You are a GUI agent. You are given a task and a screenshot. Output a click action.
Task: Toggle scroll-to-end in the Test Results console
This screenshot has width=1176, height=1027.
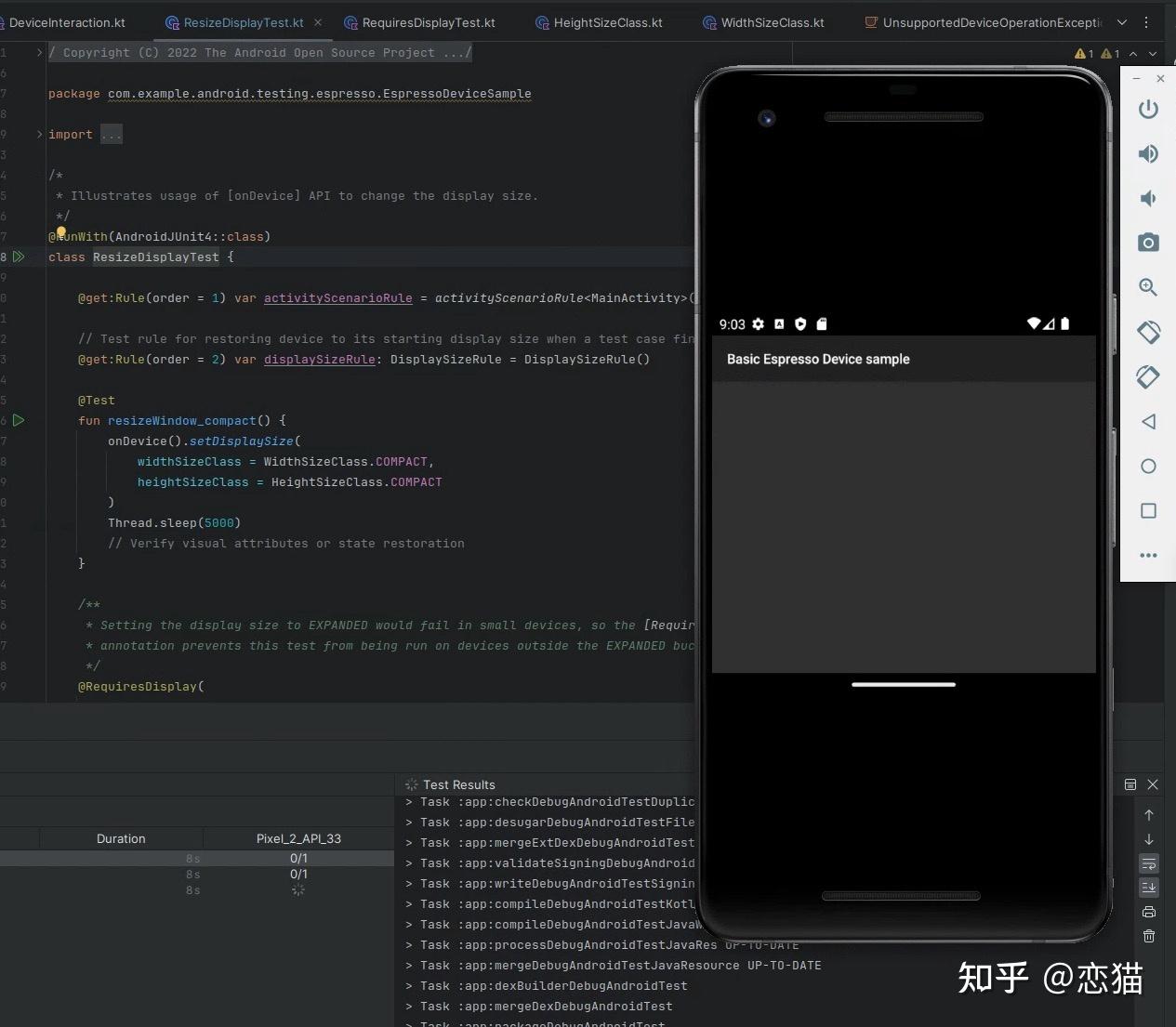pyautogui.click(x=1149, y=888)
